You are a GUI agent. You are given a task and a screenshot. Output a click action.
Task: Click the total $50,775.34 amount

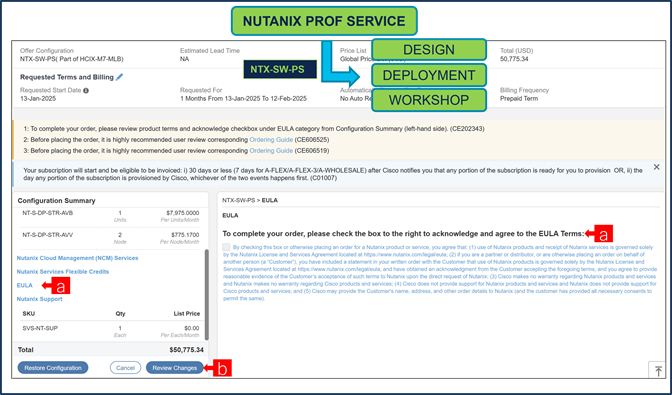[186, 350]
